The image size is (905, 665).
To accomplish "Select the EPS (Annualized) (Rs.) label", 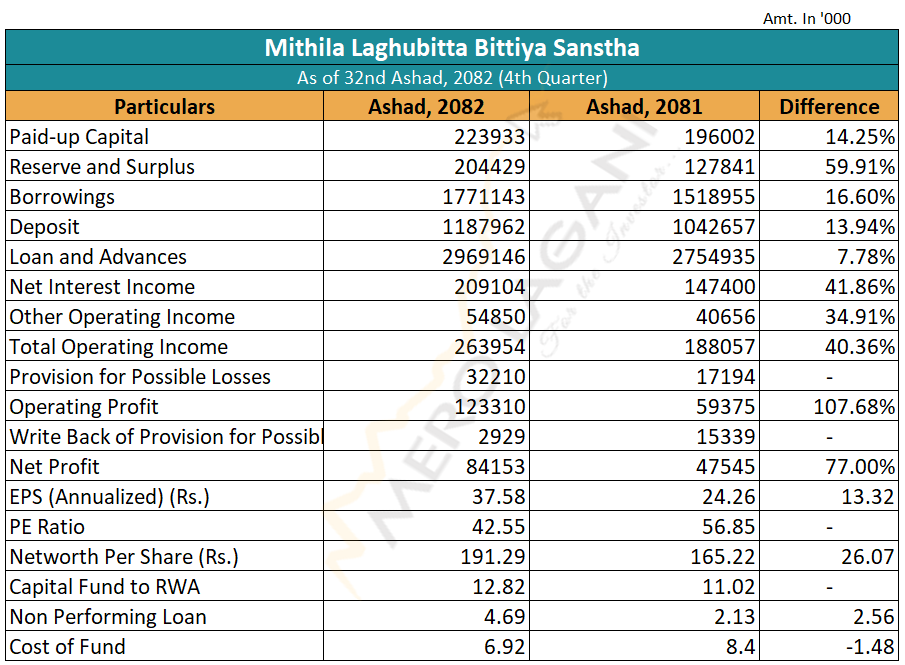I will pos(110,498).
